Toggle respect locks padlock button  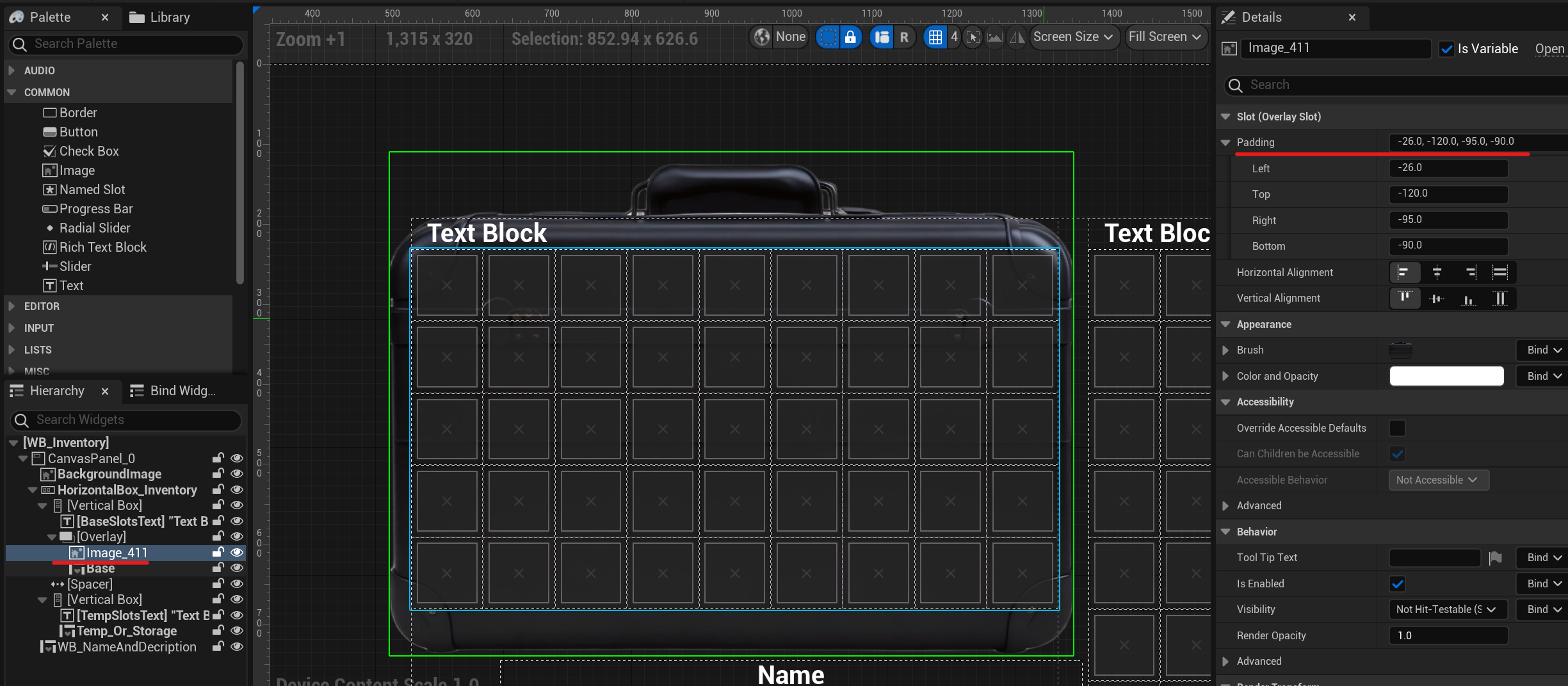[x=850, y=37]
